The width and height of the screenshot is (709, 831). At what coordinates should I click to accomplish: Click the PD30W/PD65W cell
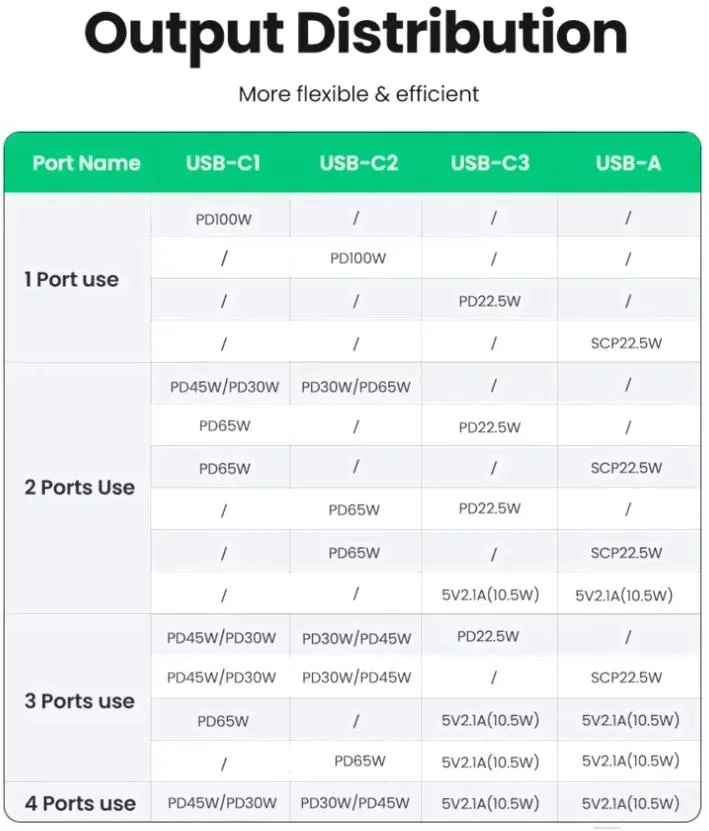click(x=356, y=387)
